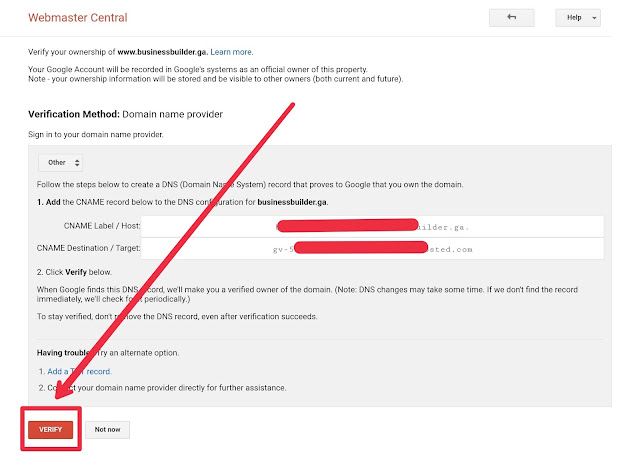Image resolution: width=640 pixels, height=455 pixels.
Task: Click the Not now button
Action: [107, 430]
